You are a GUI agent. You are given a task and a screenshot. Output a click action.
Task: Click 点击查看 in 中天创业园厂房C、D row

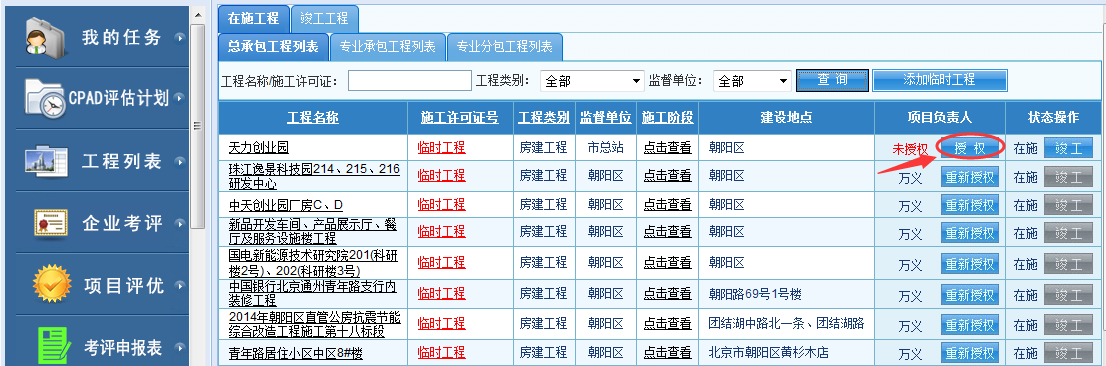667,205
